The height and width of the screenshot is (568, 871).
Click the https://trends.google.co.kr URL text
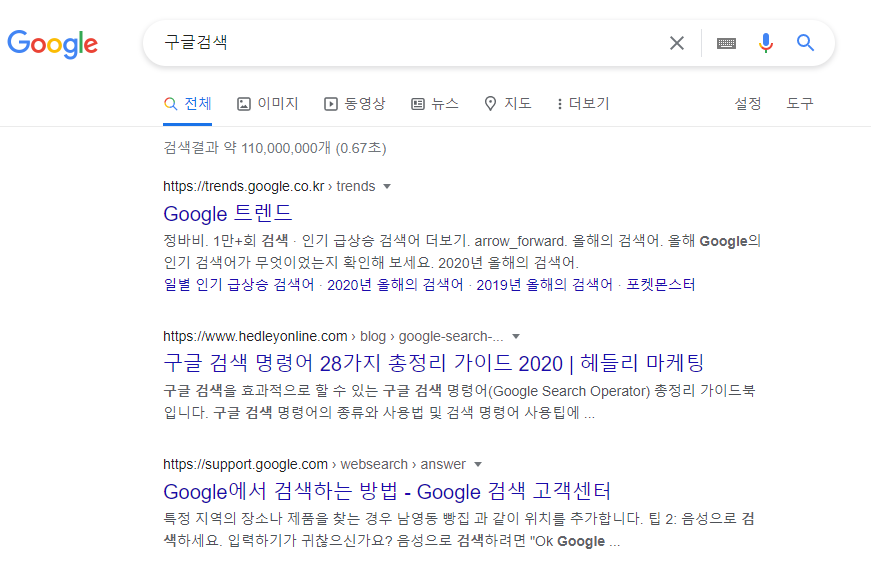coord(243,187)
